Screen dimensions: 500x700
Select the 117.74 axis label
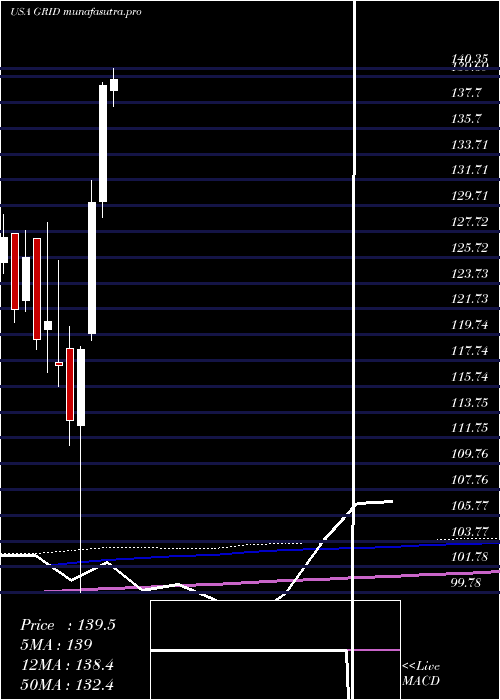470,350
